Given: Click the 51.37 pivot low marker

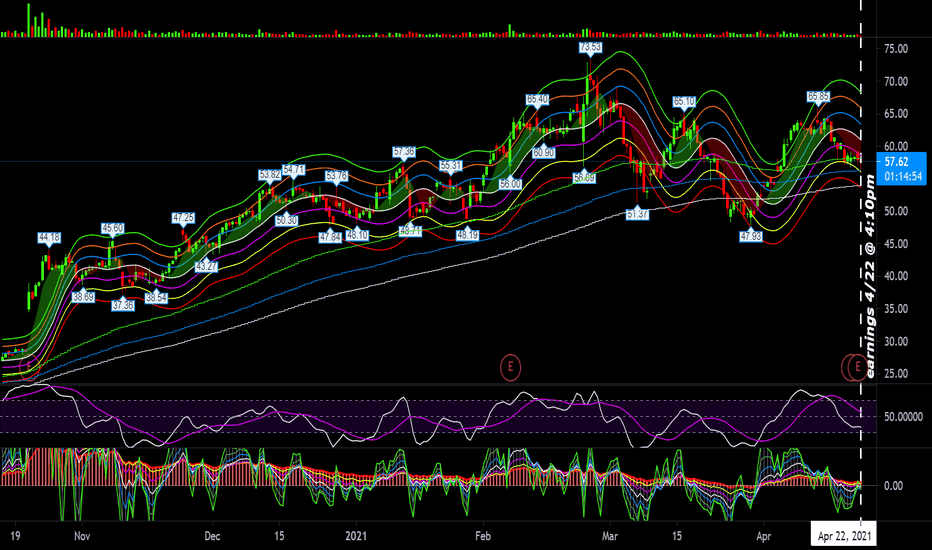Looking at the screenshot, I should 637,214.
